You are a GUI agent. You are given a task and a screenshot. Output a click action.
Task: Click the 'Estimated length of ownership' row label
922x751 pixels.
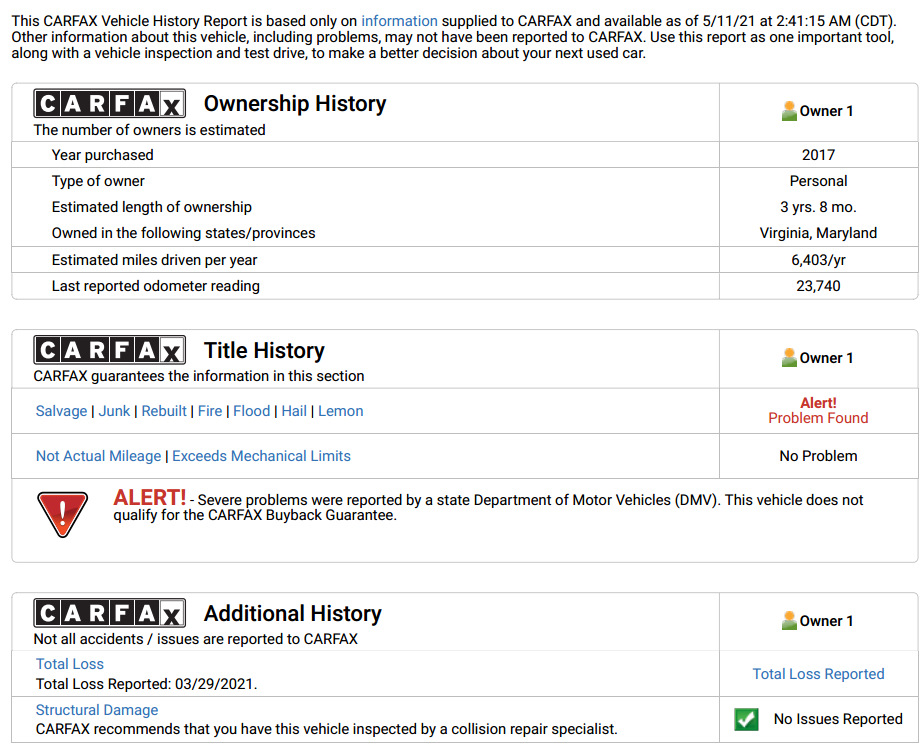(152, 207)
